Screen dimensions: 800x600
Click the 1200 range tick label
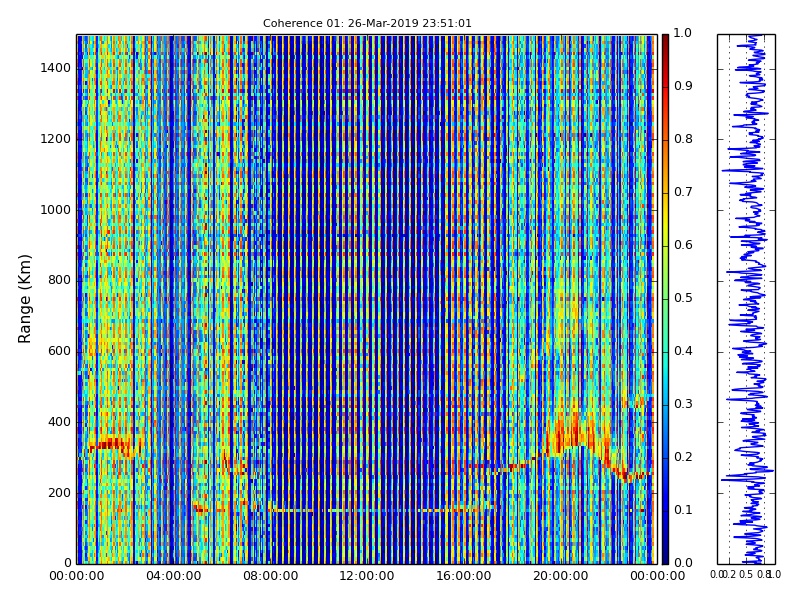pyautogui.click(x=56, y=139)
